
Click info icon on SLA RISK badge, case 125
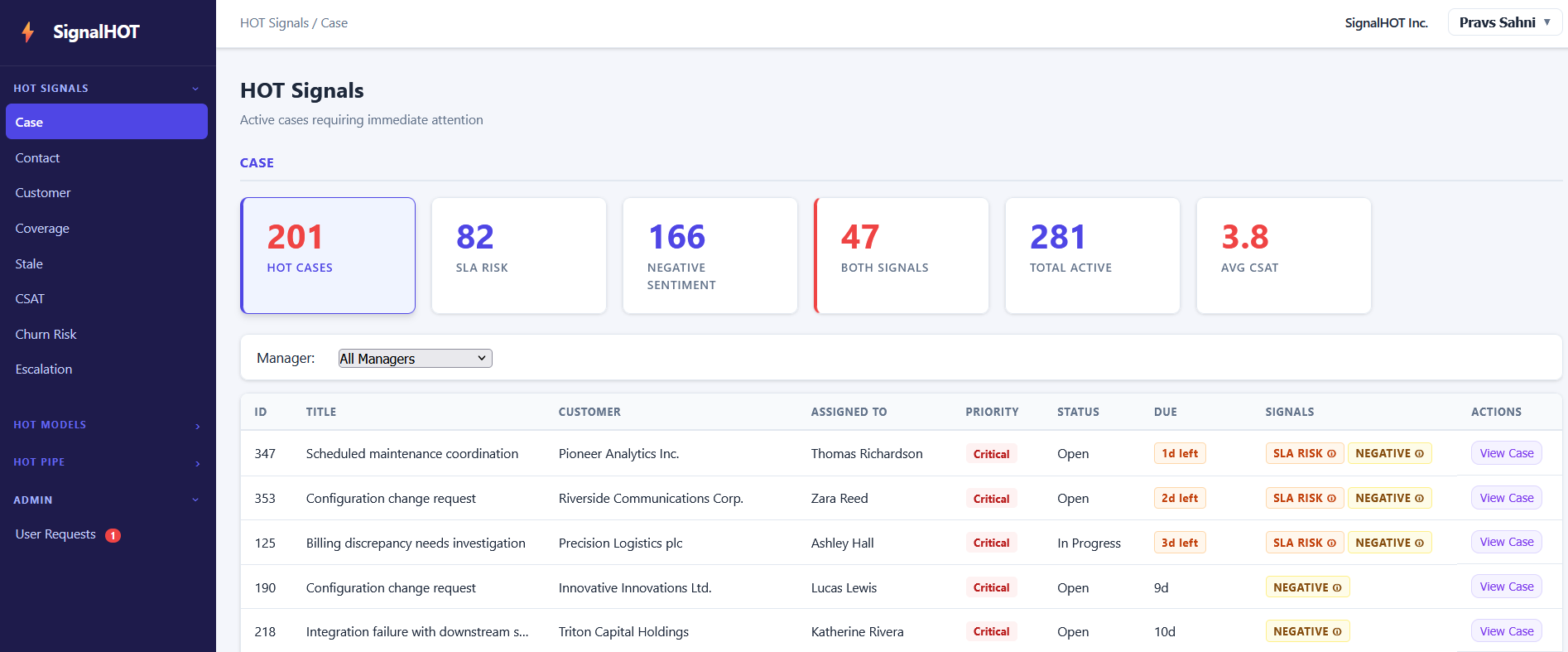(1331, 543)
